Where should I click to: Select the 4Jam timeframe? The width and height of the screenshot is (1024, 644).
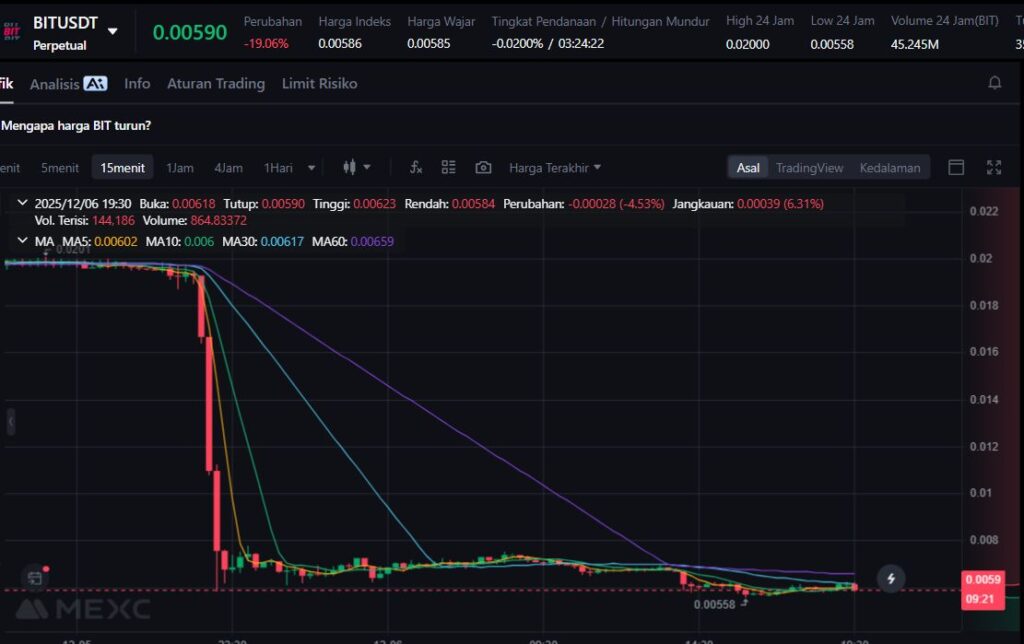(228, 168)
